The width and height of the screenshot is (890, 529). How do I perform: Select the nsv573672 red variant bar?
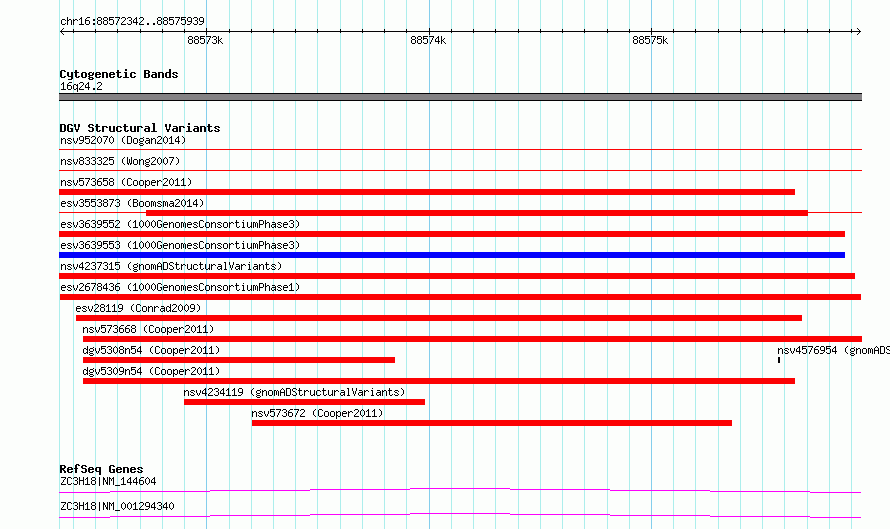click(x=492, y=423)
